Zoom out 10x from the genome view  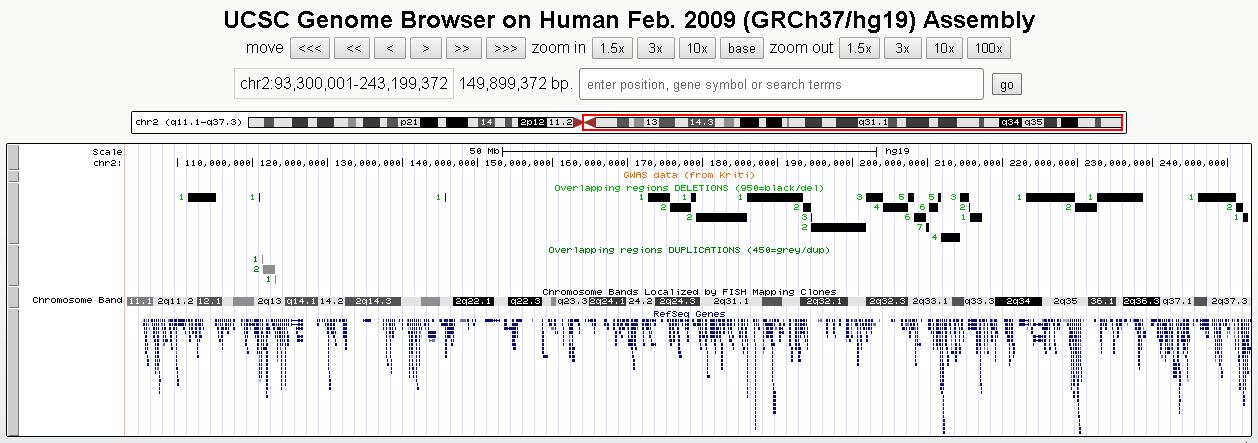(x=943, y=48)
